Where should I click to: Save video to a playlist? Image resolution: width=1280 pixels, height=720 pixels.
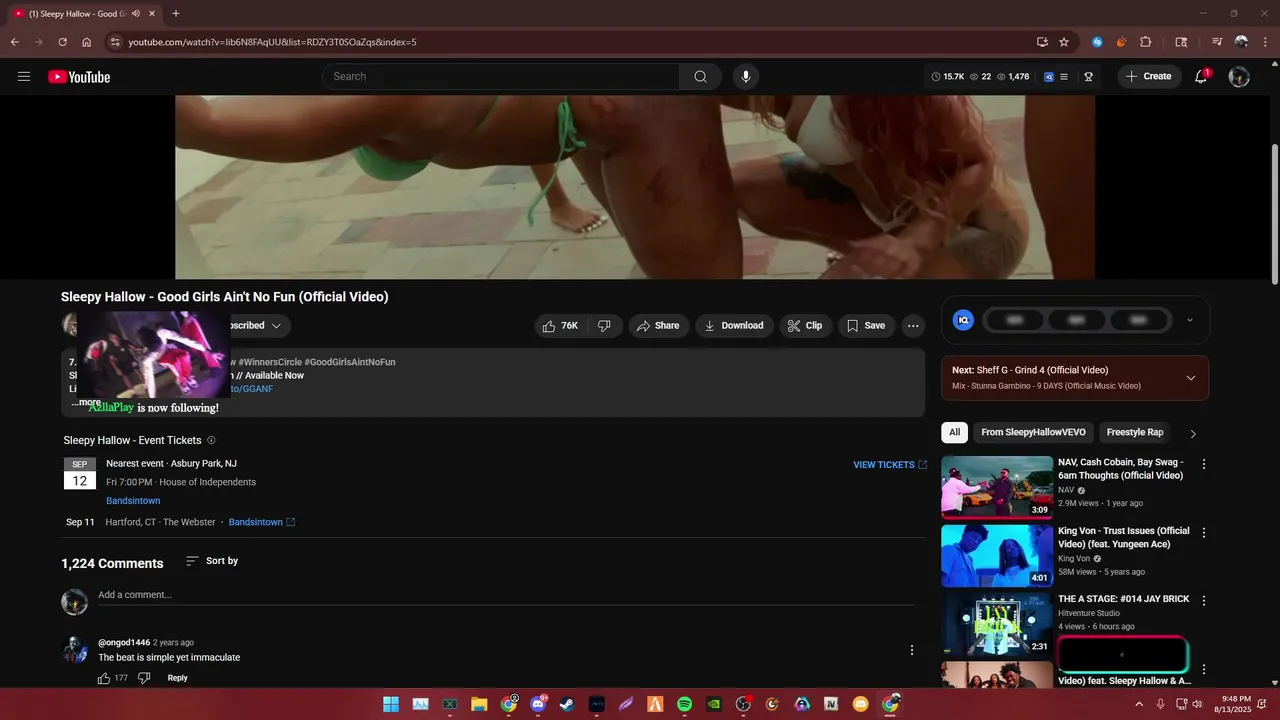[x=866, y=325]
